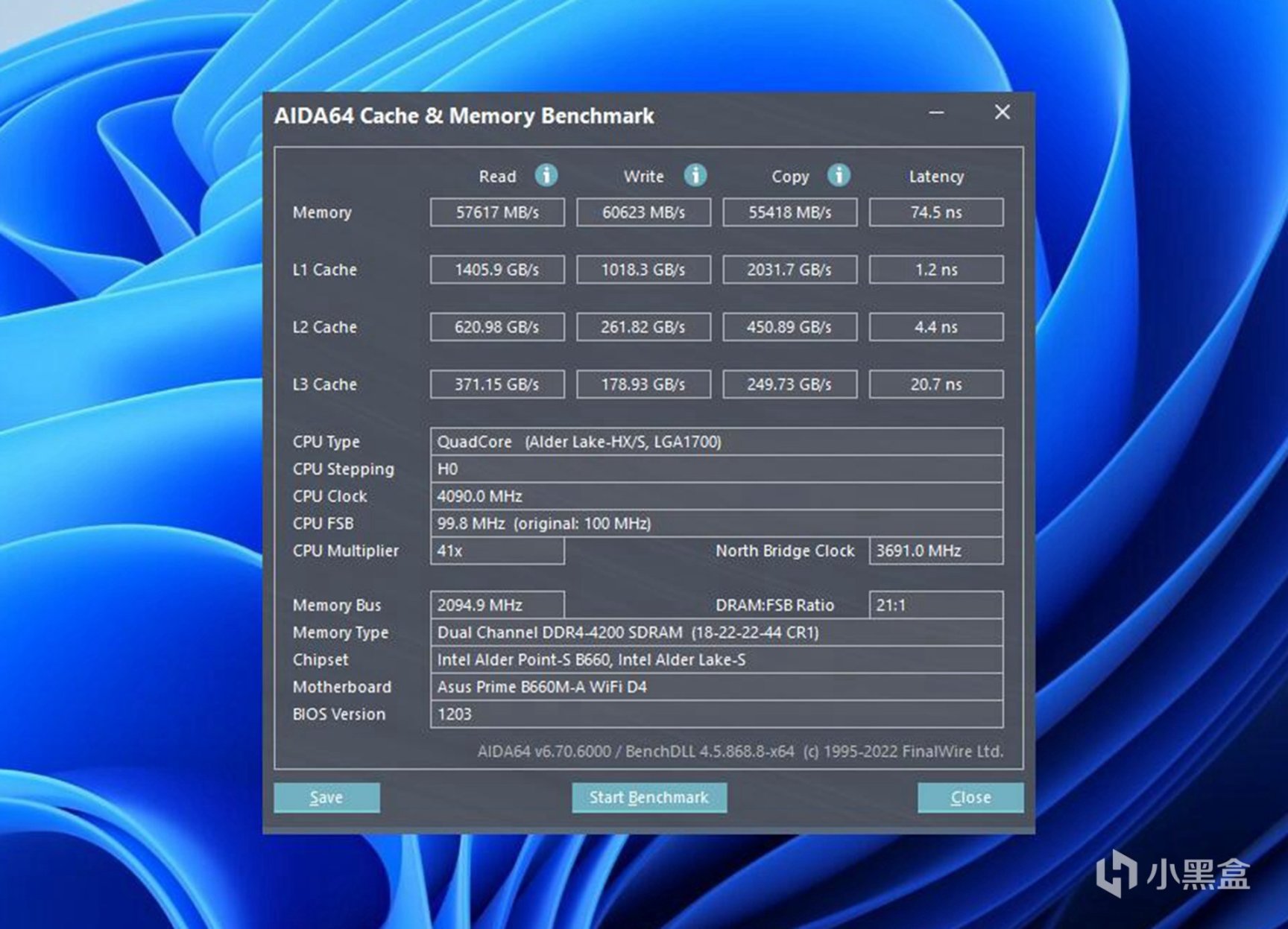
Task: Minimize the AIDA64 benchmark window
Action: point(937,112)
